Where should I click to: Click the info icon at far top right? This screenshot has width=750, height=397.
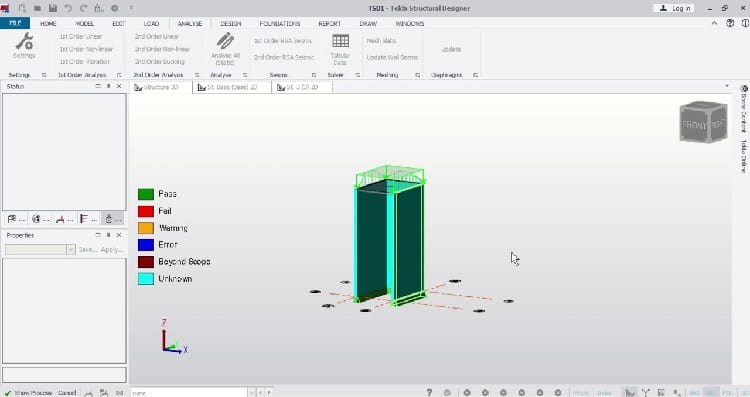(745, 23)
